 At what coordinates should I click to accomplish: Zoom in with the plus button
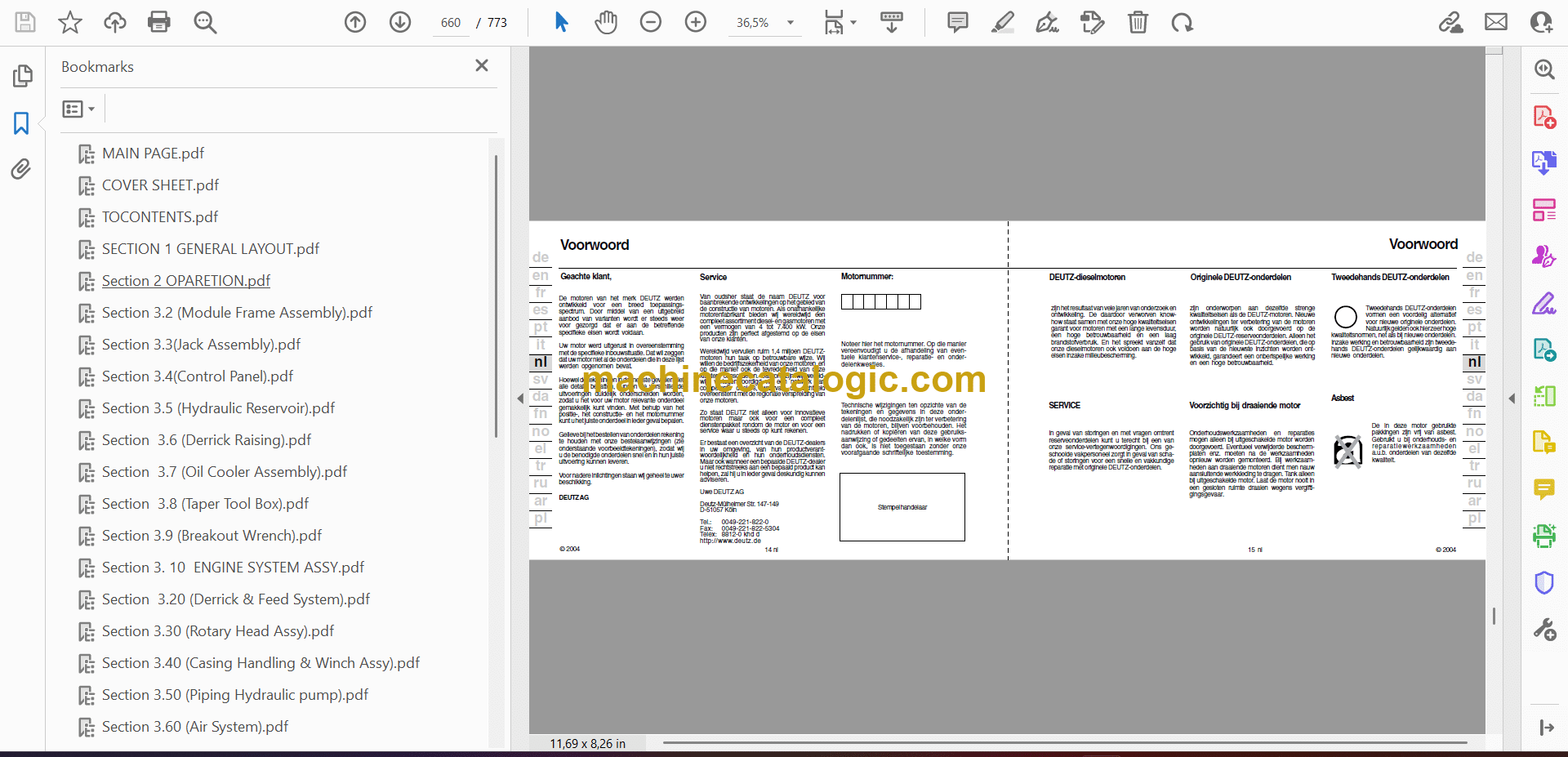(696, 22)
